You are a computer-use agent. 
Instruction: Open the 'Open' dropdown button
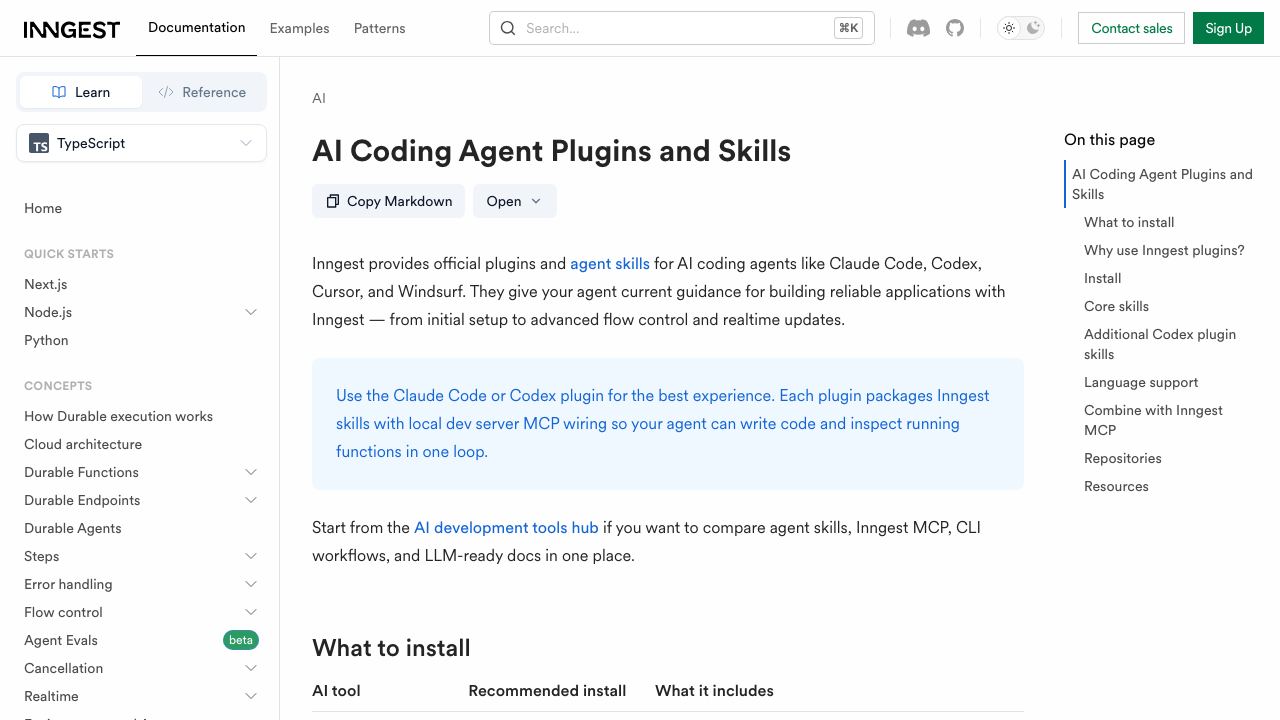click(514, 201)
